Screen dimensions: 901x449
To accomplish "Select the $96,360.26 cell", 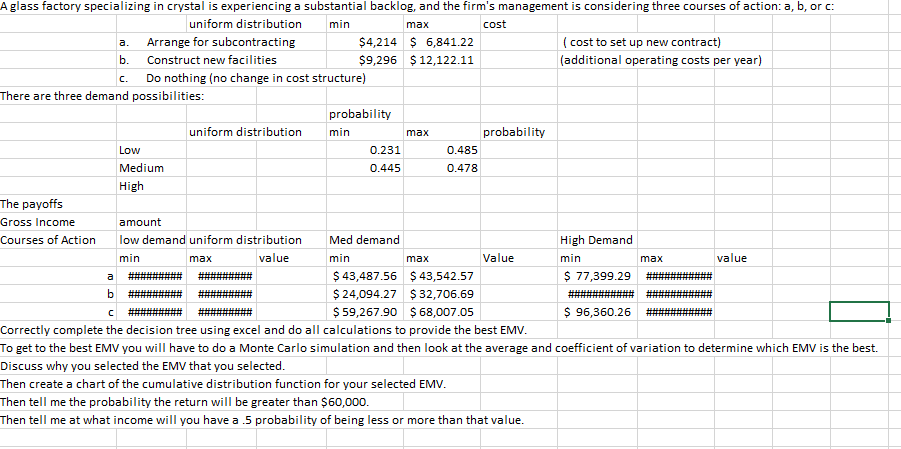I will [x=598, y=312].
